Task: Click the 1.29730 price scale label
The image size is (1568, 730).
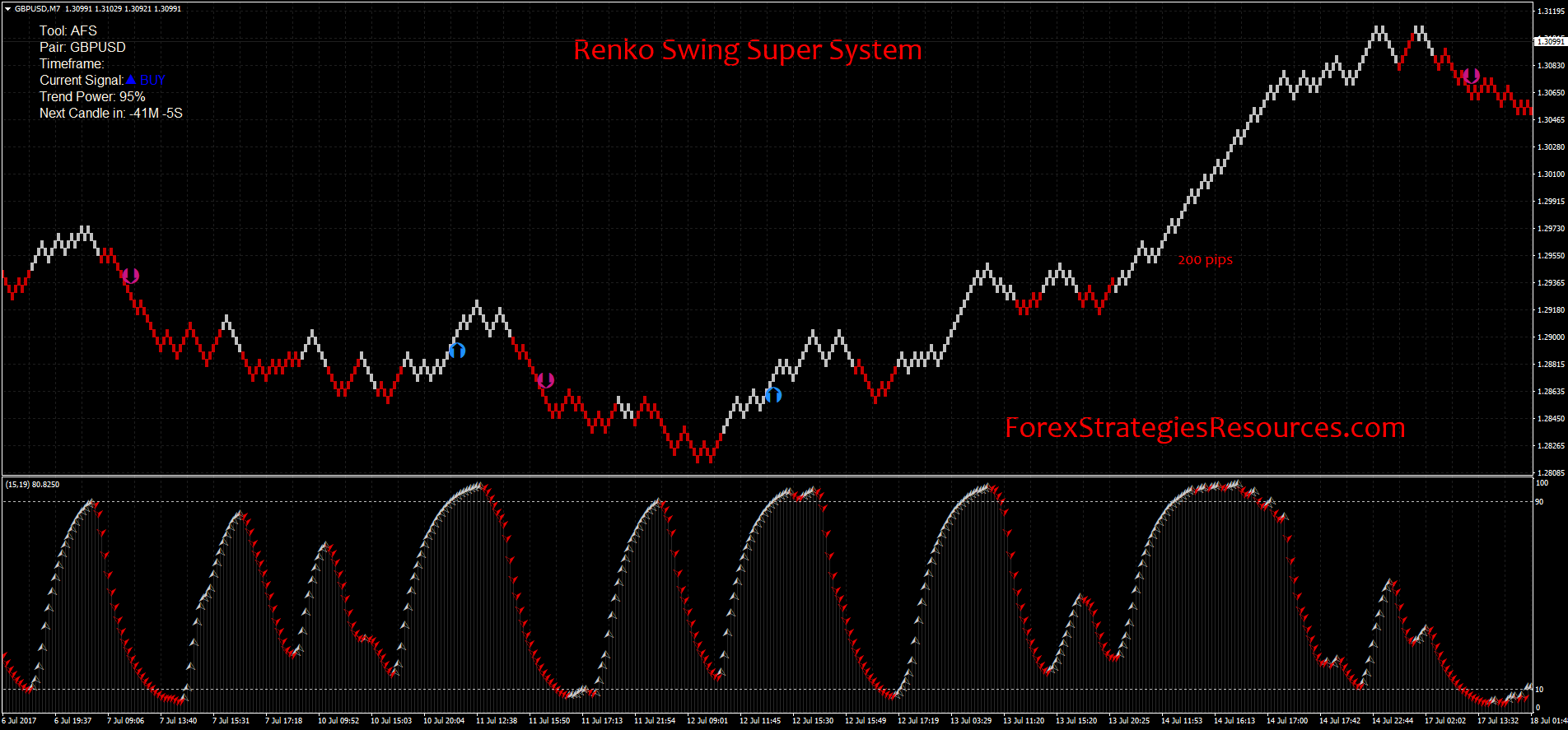Action: [1551, 228]
